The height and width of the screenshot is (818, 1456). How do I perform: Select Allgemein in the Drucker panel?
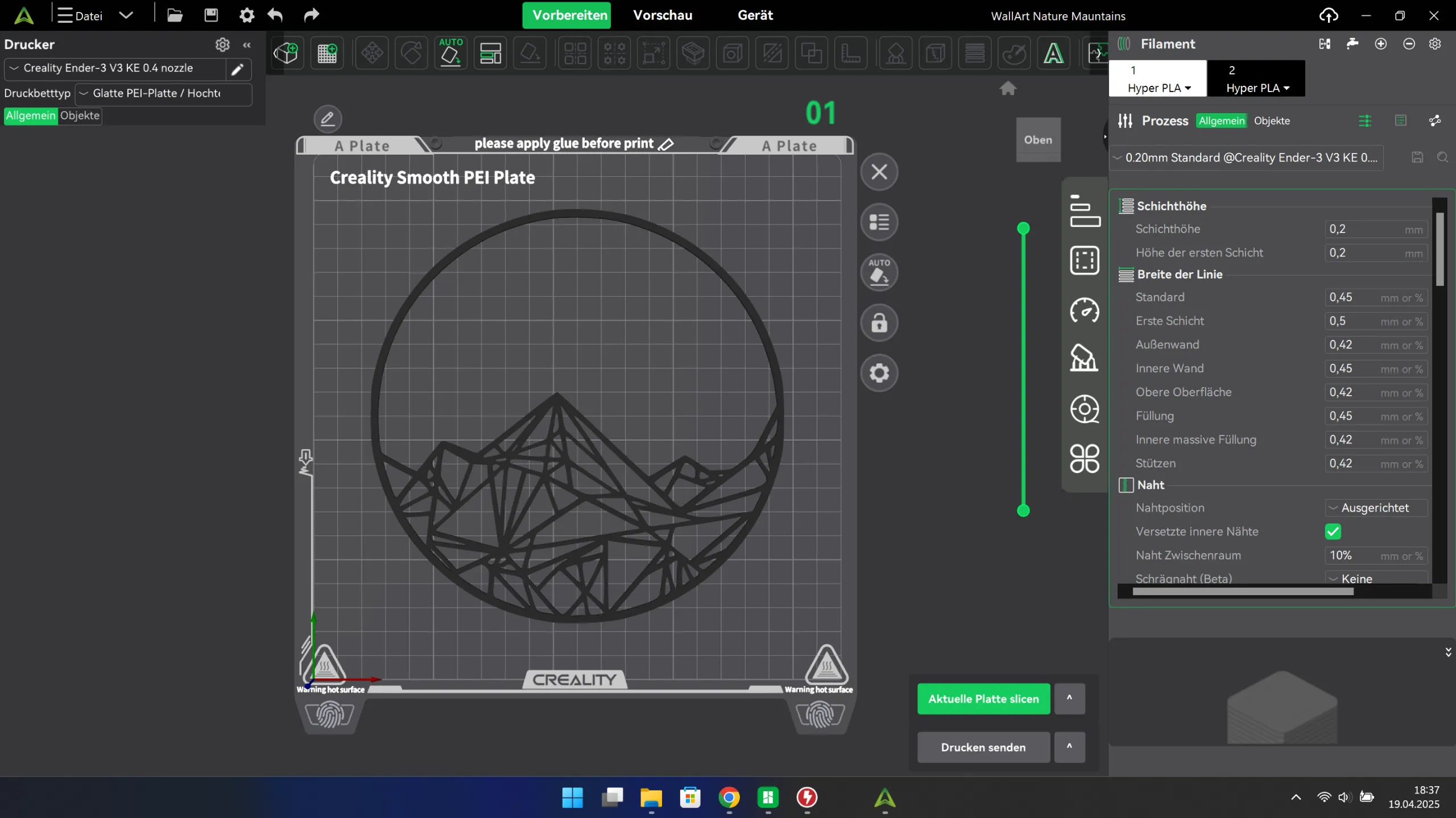click(x=31, y=115)
